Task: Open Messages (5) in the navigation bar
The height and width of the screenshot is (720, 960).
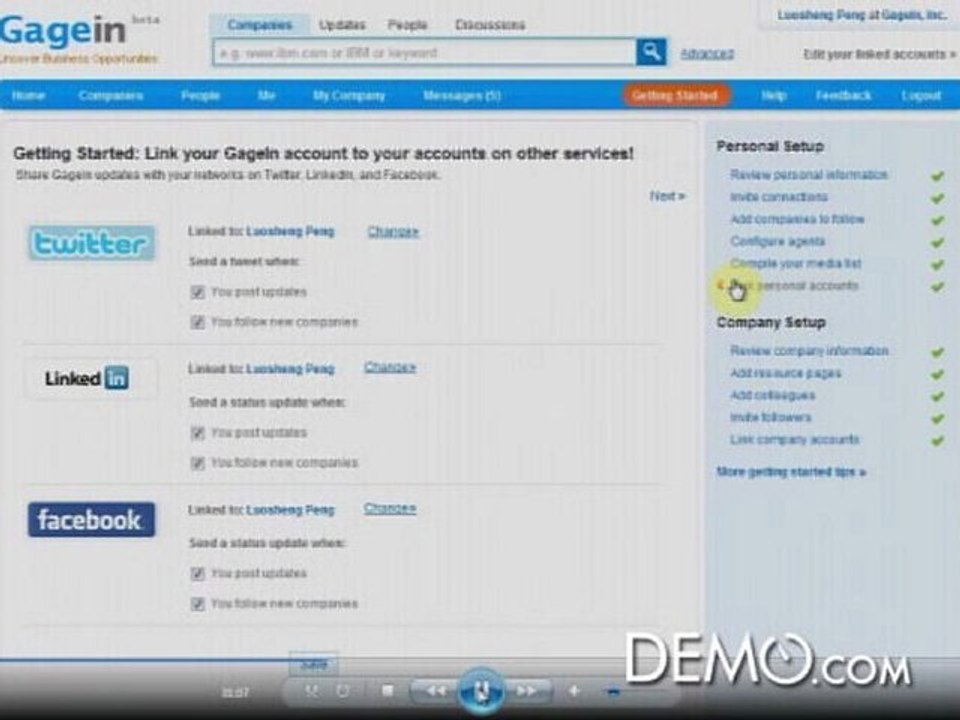Action: (x=462, y=96)
